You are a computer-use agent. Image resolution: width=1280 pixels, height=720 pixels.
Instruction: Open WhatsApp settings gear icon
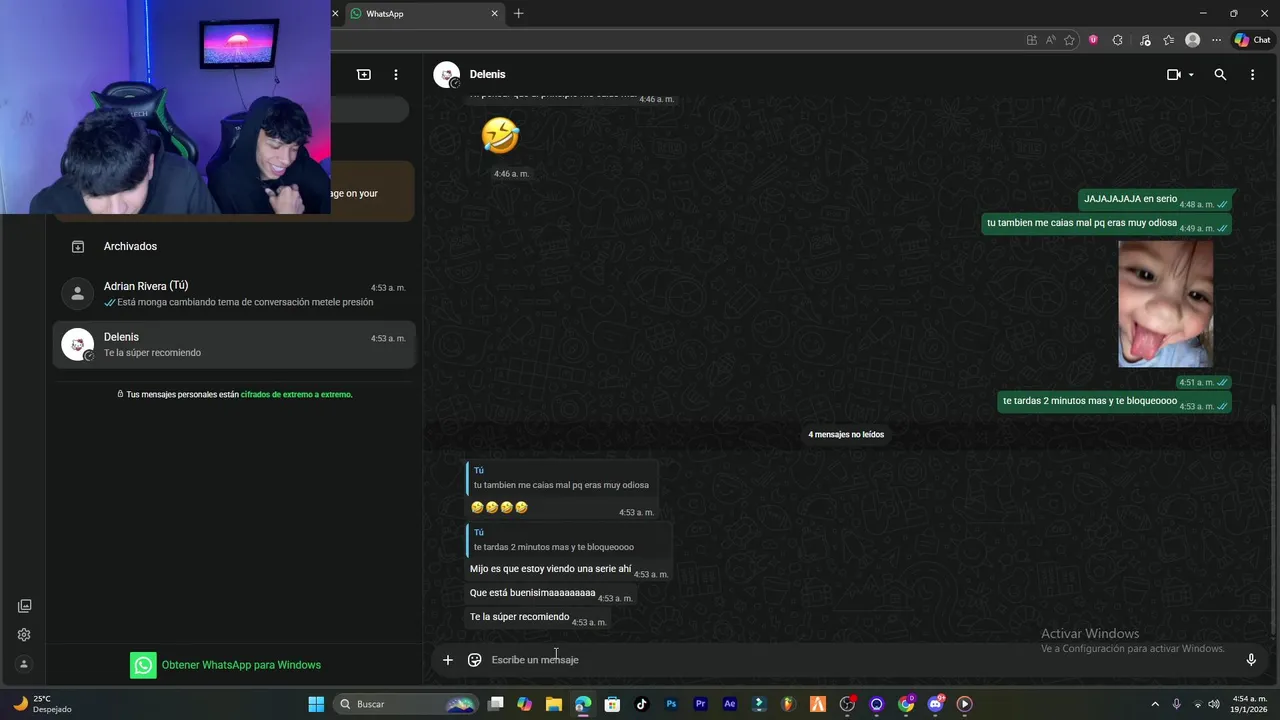[24, 635]
